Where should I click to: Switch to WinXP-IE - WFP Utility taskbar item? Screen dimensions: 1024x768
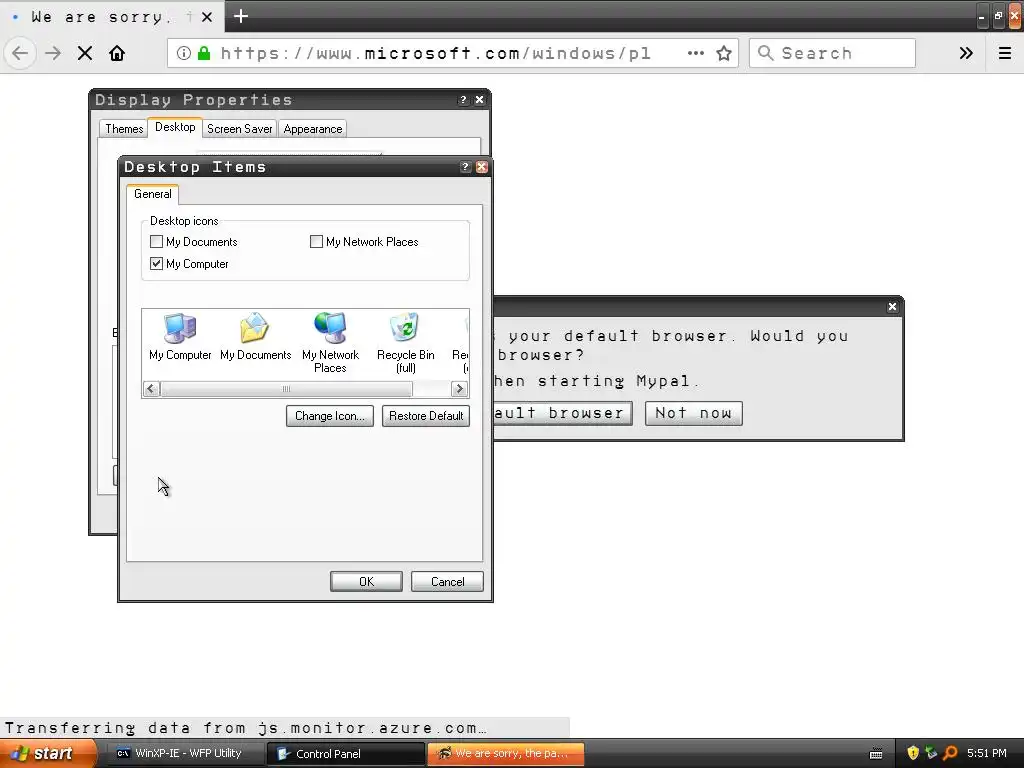[x=185, y=754]
